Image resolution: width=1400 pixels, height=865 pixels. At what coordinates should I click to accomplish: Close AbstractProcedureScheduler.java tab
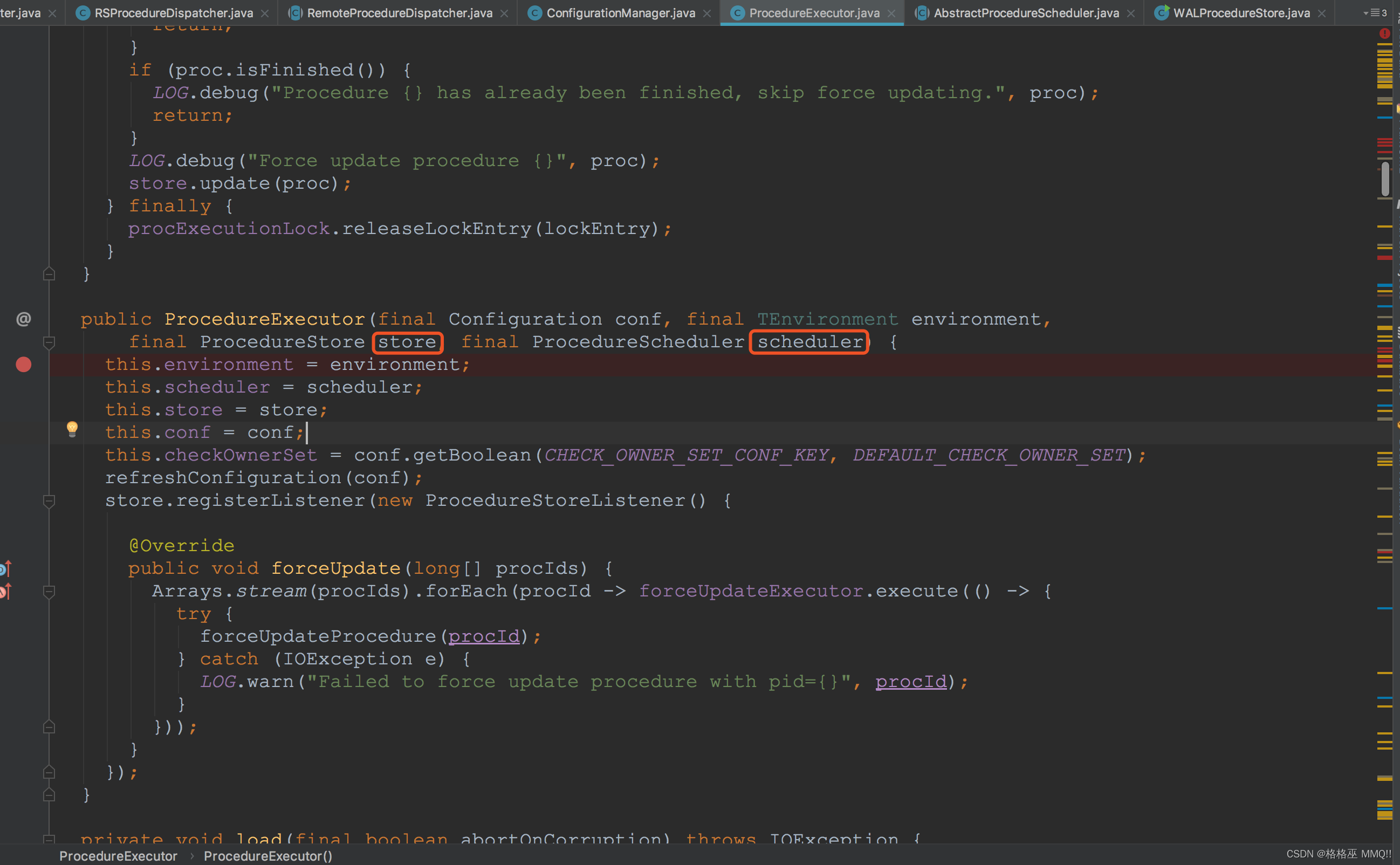1131,13
